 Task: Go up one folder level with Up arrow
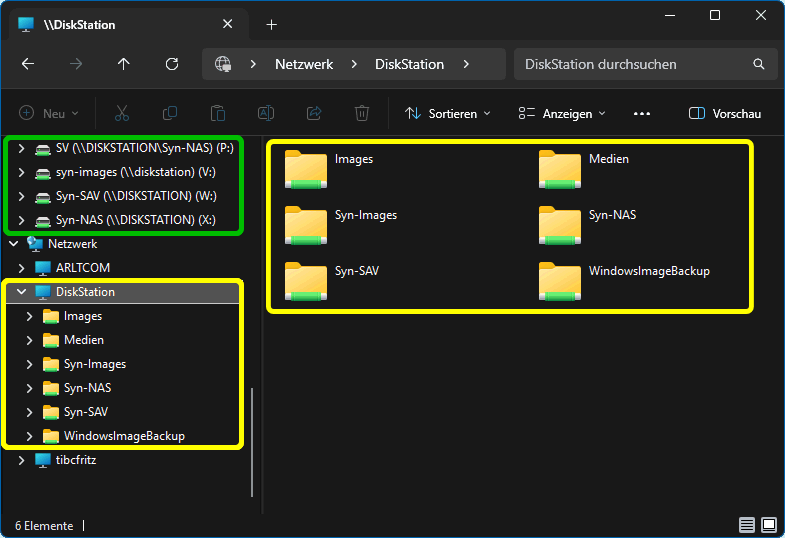124,64
